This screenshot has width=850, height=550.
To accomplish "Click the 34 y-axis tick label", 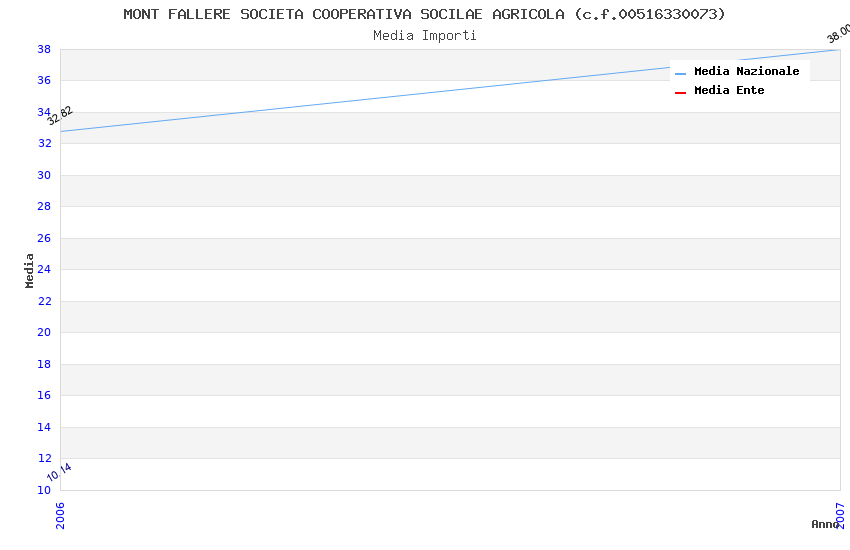I will coord(44,112).
